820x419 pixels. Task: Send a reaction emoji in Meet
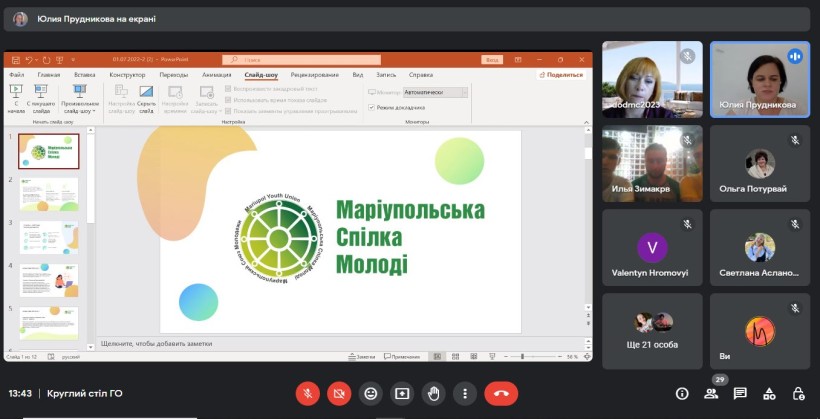[x=370, y=393]
